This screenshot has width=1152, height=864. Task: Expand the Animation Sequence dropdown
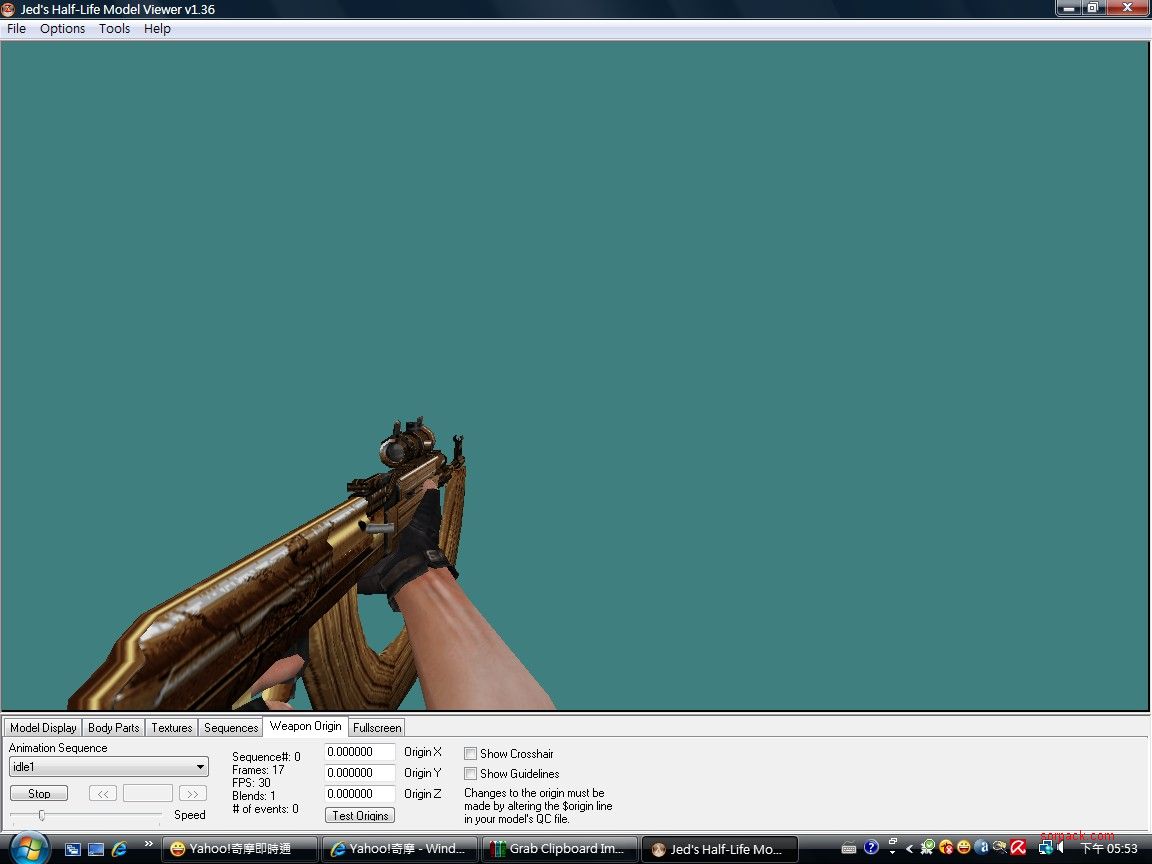[201, 767]
